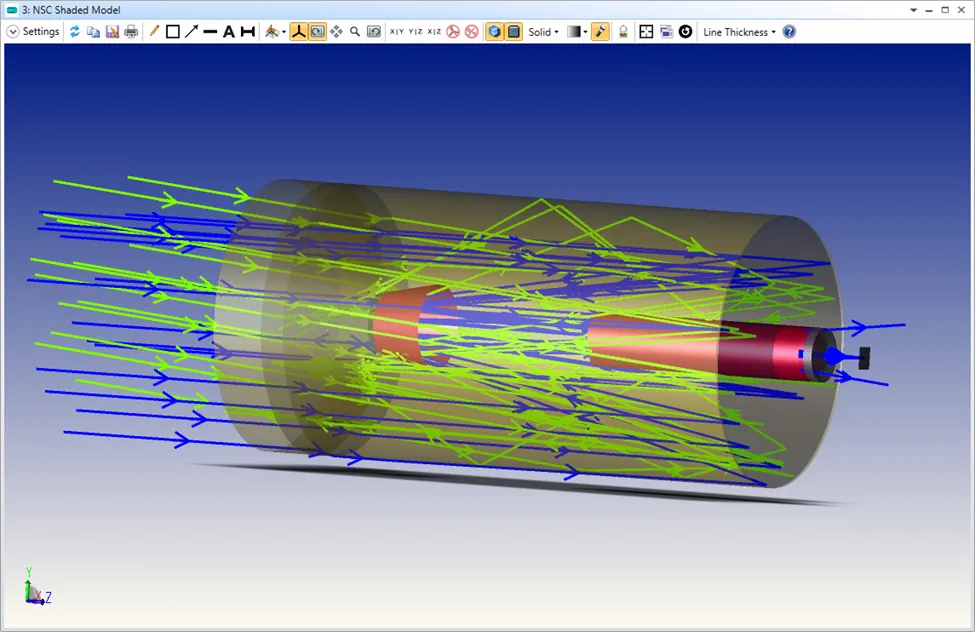Select the pencil annotation tool
The image size is (975, 632).
point(154,32)
